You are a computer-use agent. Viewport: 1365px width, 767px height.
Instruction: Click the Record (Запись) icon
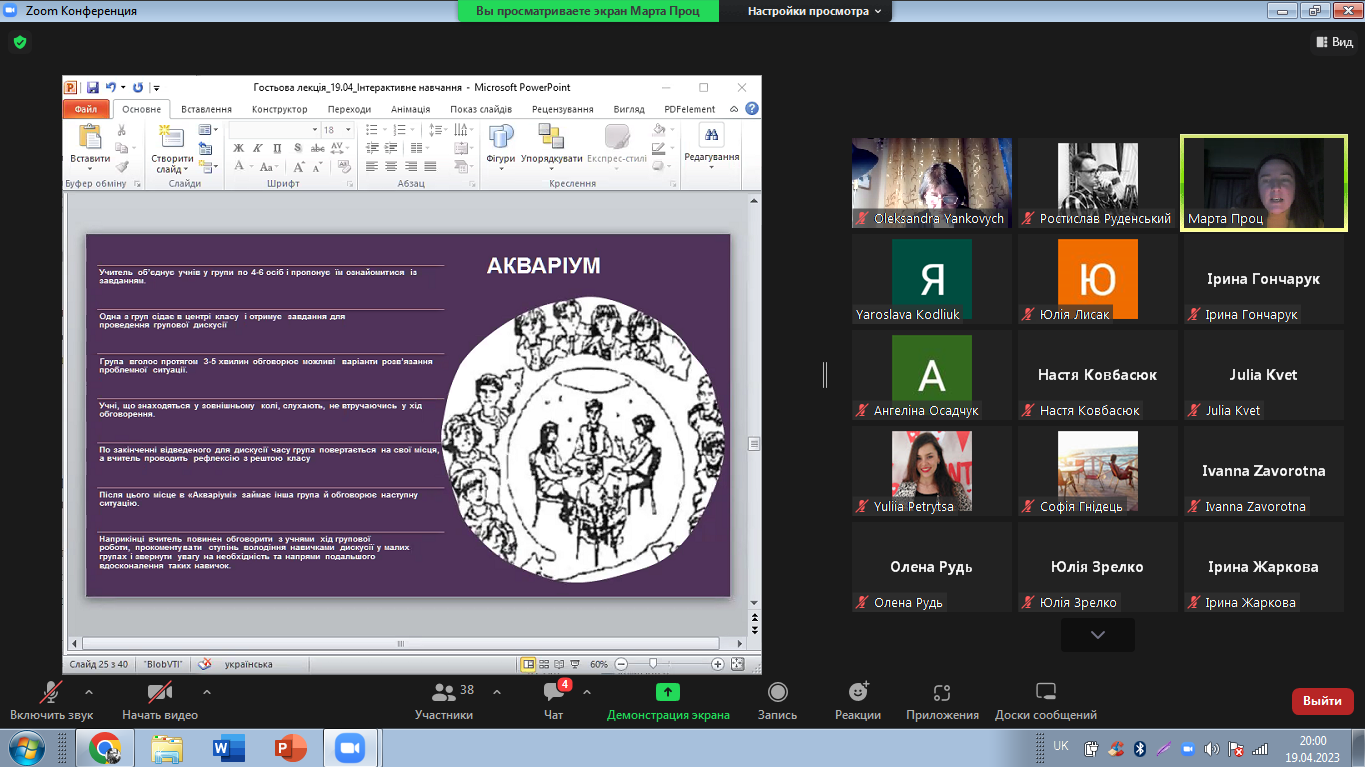777,693
